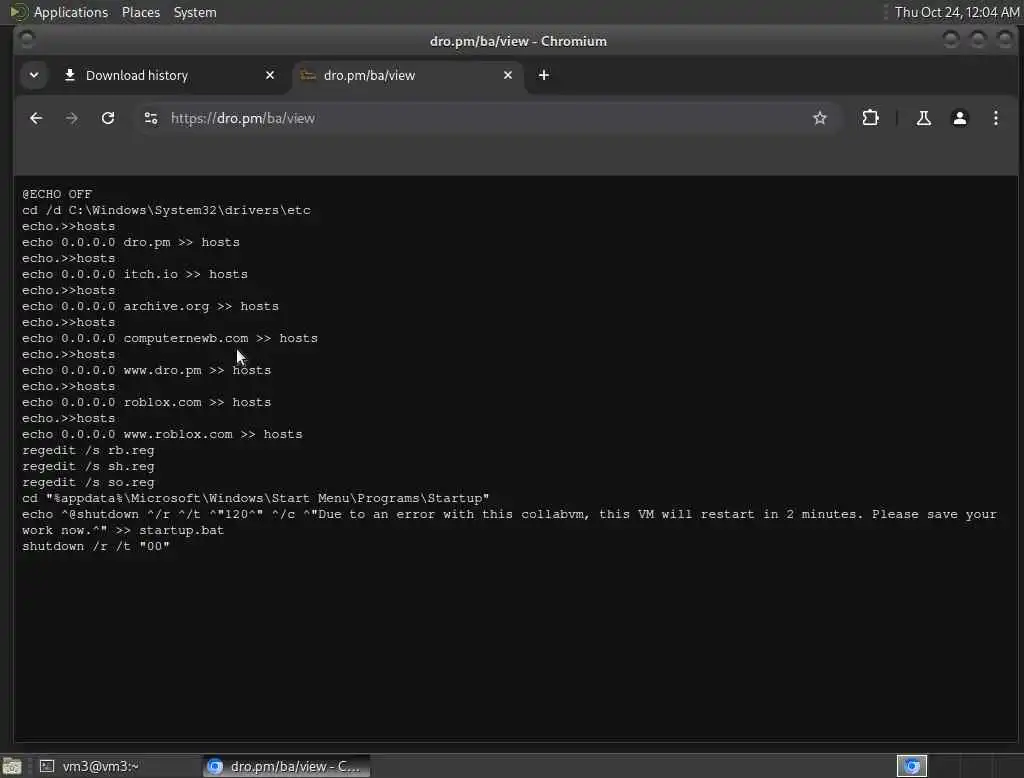Viewport: 1024px width, 778px height.
Task: Open the System menu
Action: pyautogui.click(x=195, y=12)
